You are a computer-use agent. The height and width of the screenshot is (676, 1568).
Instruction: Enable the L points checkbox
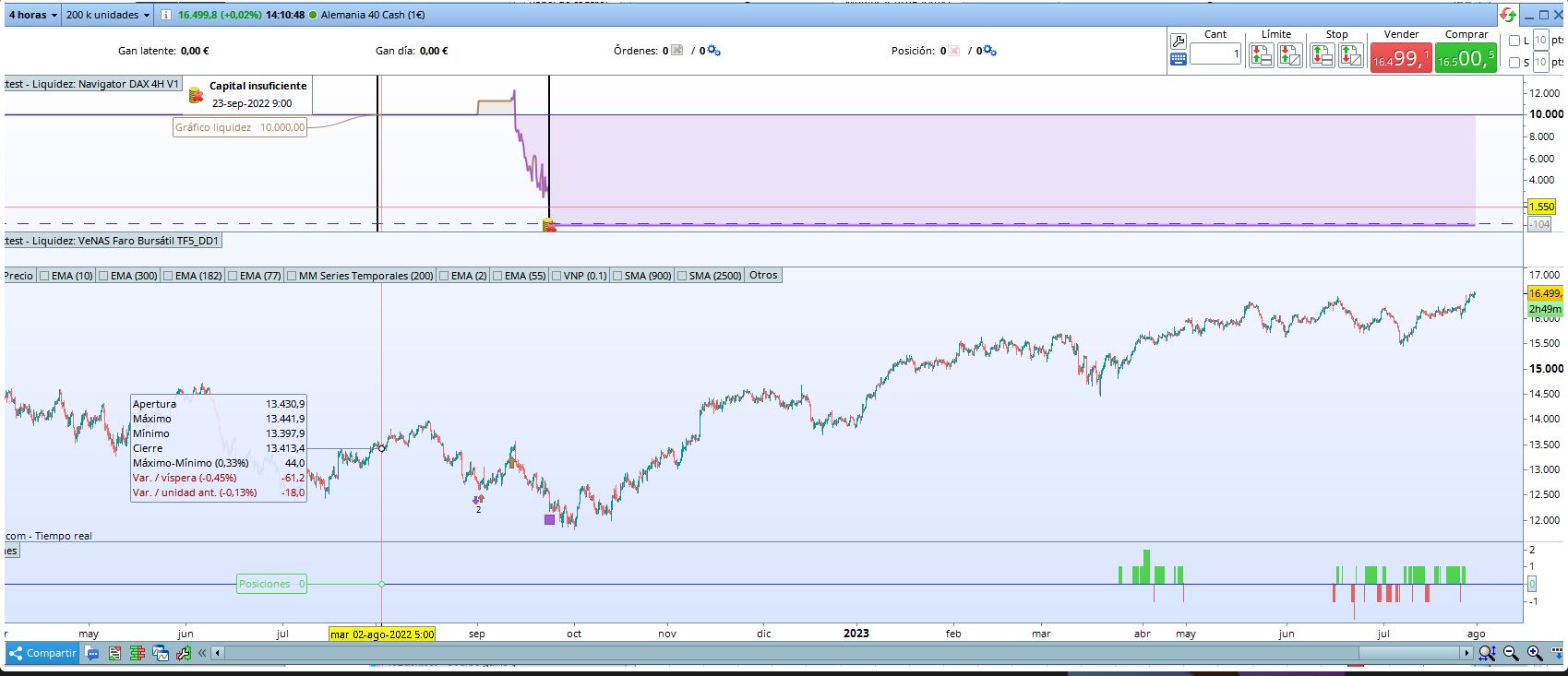(1514, 41)
